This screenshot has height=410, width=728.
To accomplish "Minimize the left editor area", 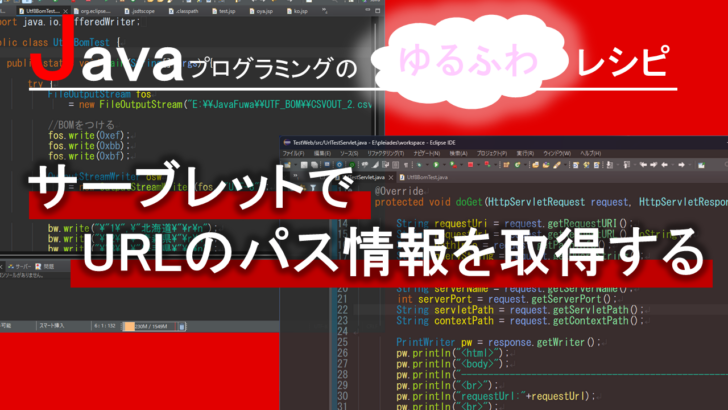I will point(368,10).
